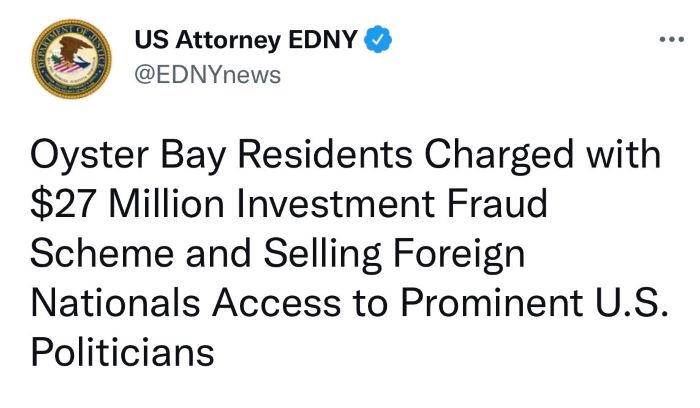The image size is (700, 408).
Task: Click the word "Charged" in the tweet
Action: point(499,154)
